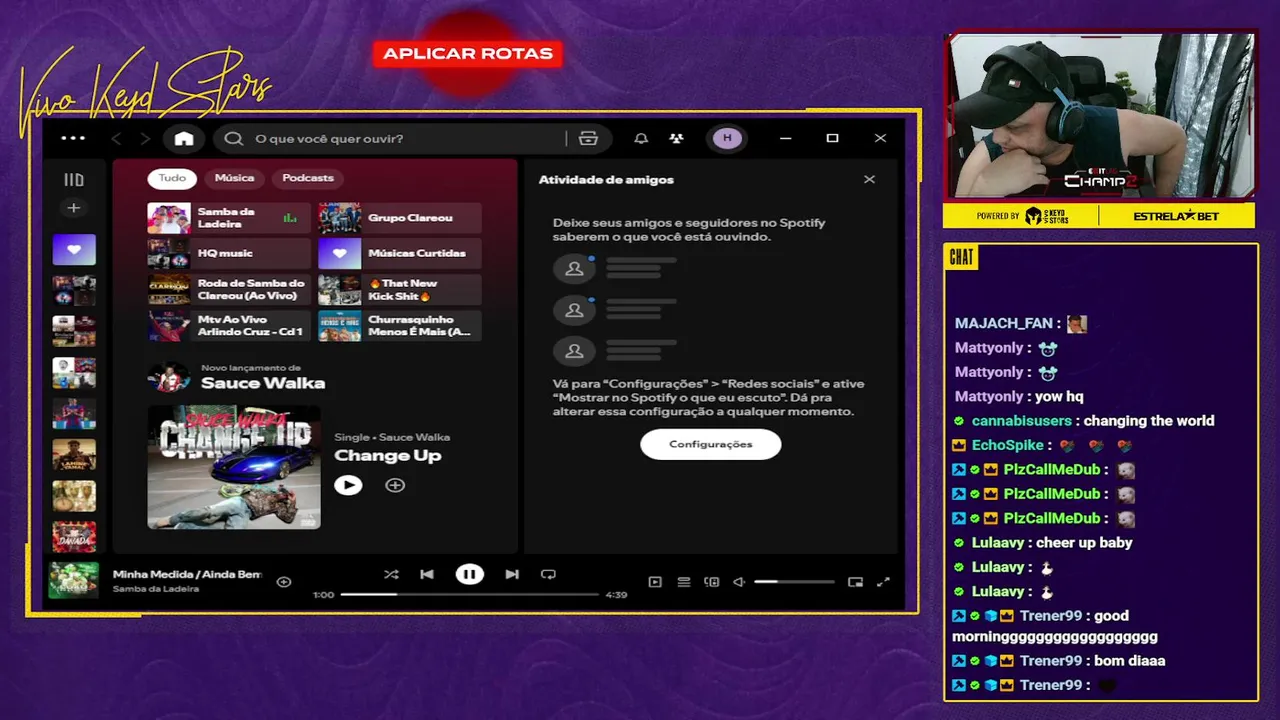Pause the current song

pyautogui.click(x=469, y=574)
